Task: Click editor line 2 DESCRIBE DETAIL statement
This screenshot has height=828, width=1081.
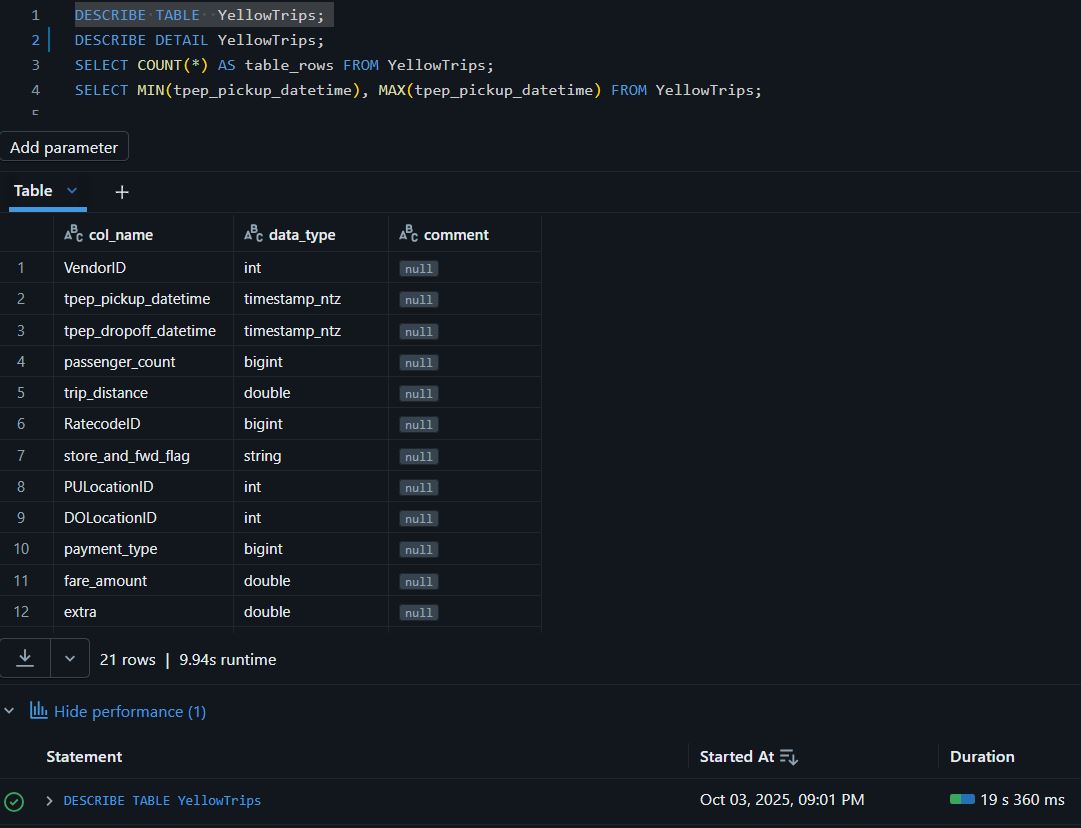Action: 199,40
